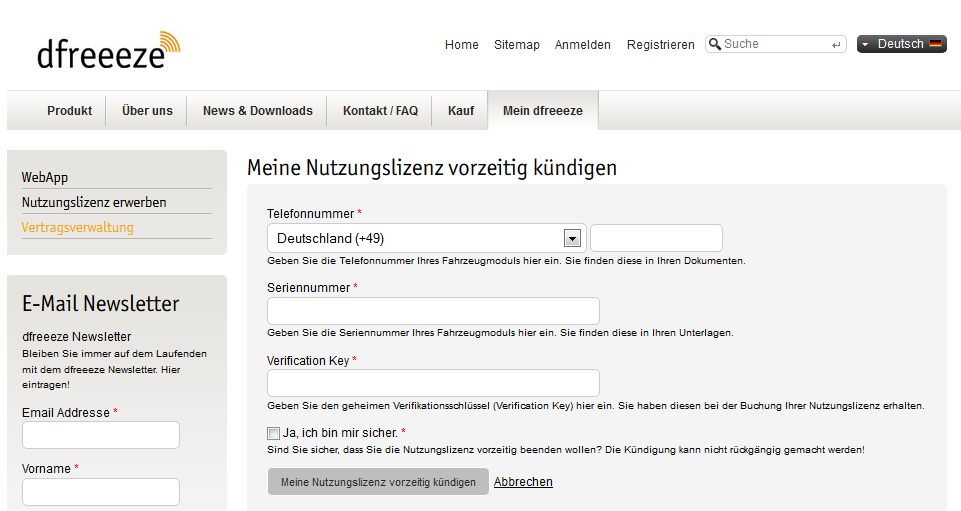
Task: Click the dfreeeze logo
Action: 108,50
